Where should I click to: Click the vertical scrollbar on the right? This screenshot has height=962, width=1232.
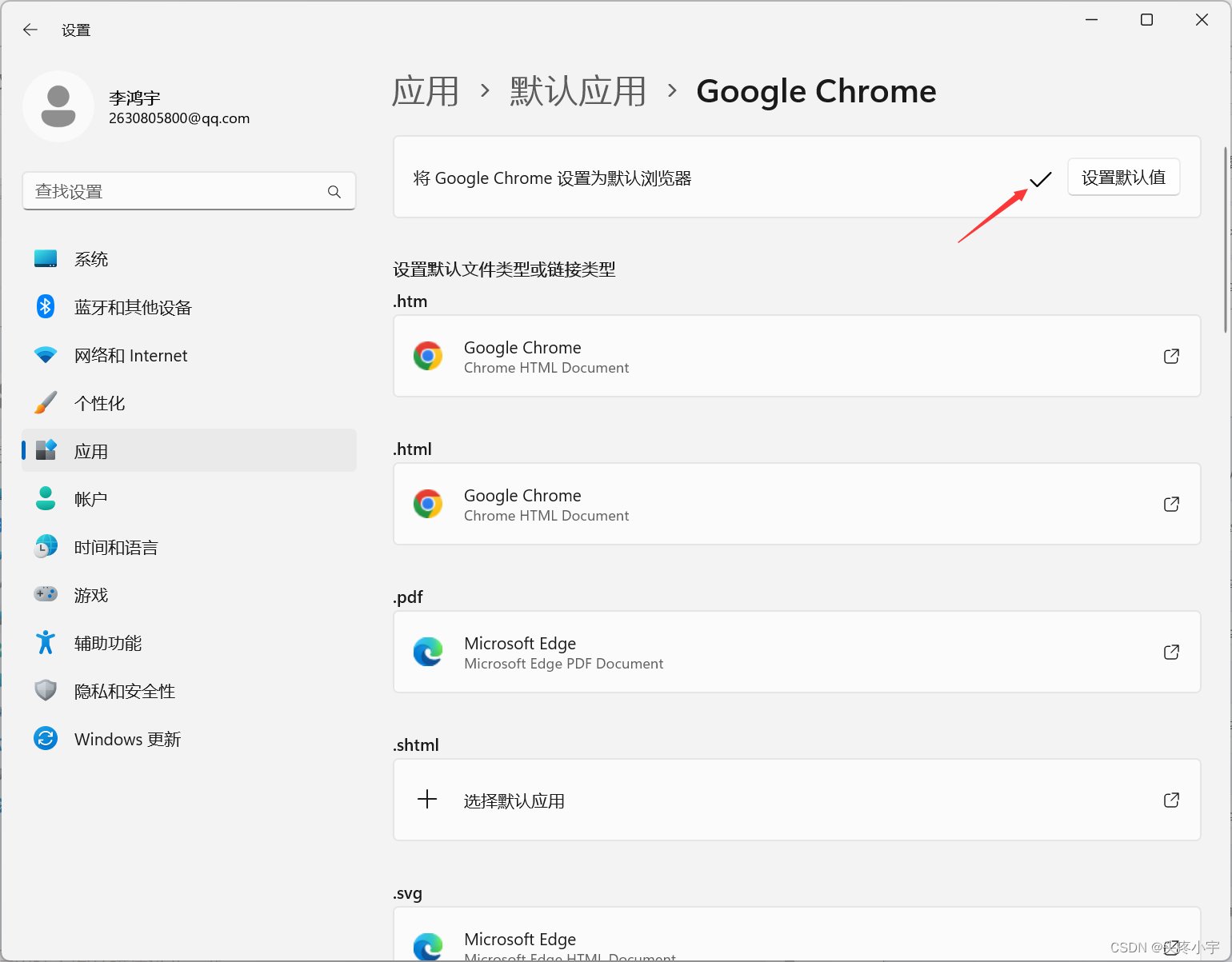point(1226,240)
